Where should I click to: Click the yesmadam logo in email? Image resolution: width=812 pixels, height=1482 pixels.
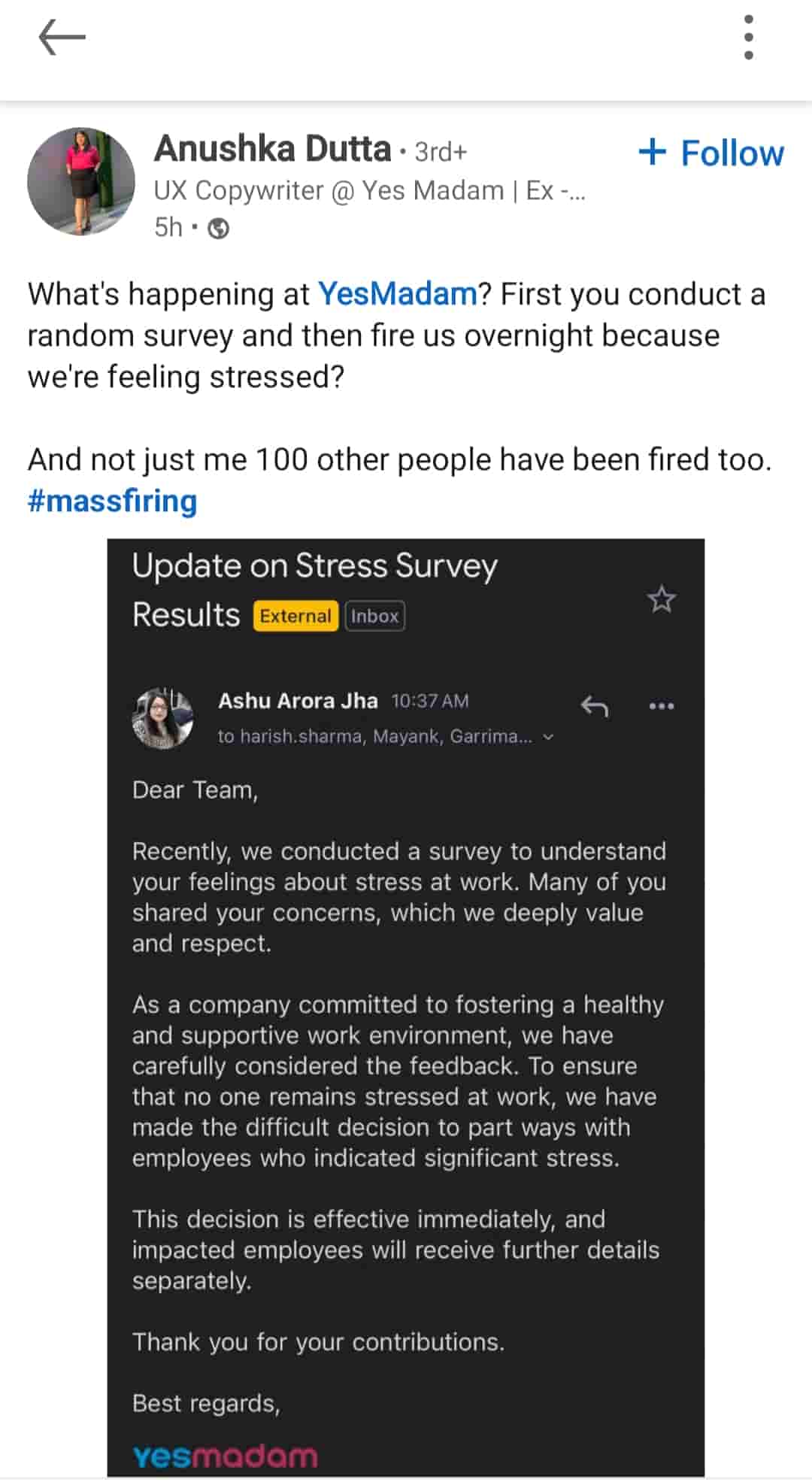click(x=226, y=1456)
